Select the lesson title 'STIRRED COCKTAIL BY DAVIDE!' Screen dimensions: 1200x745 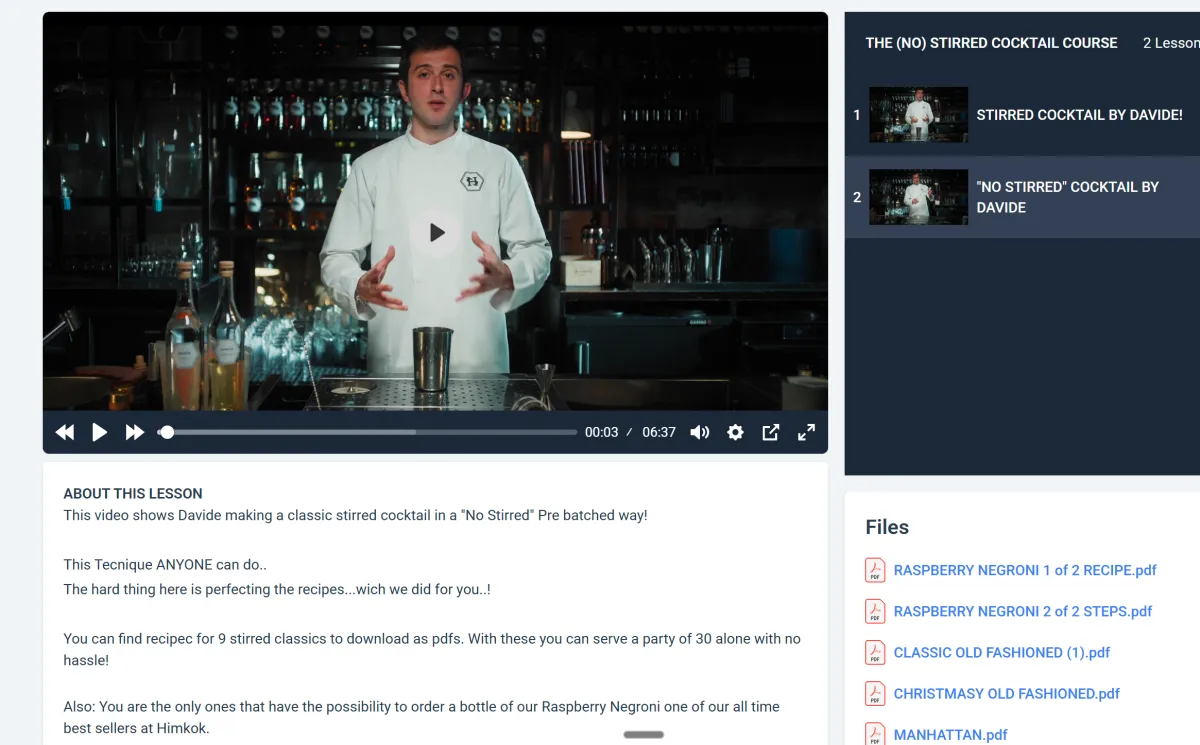point(1079,115)
